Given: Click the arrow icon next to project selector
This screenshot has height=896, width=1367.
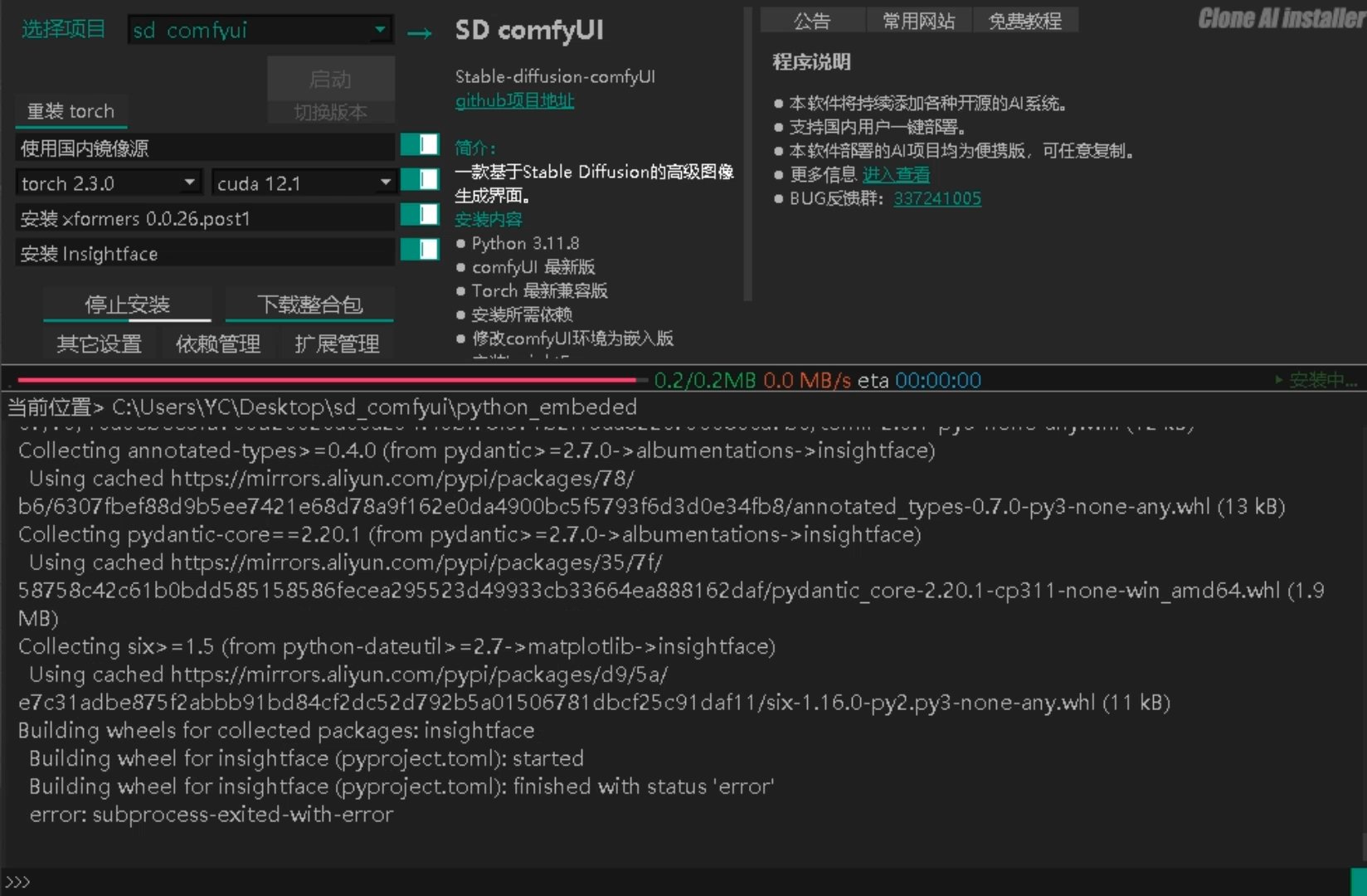Looking at the screenshot, I should (420, 33).
